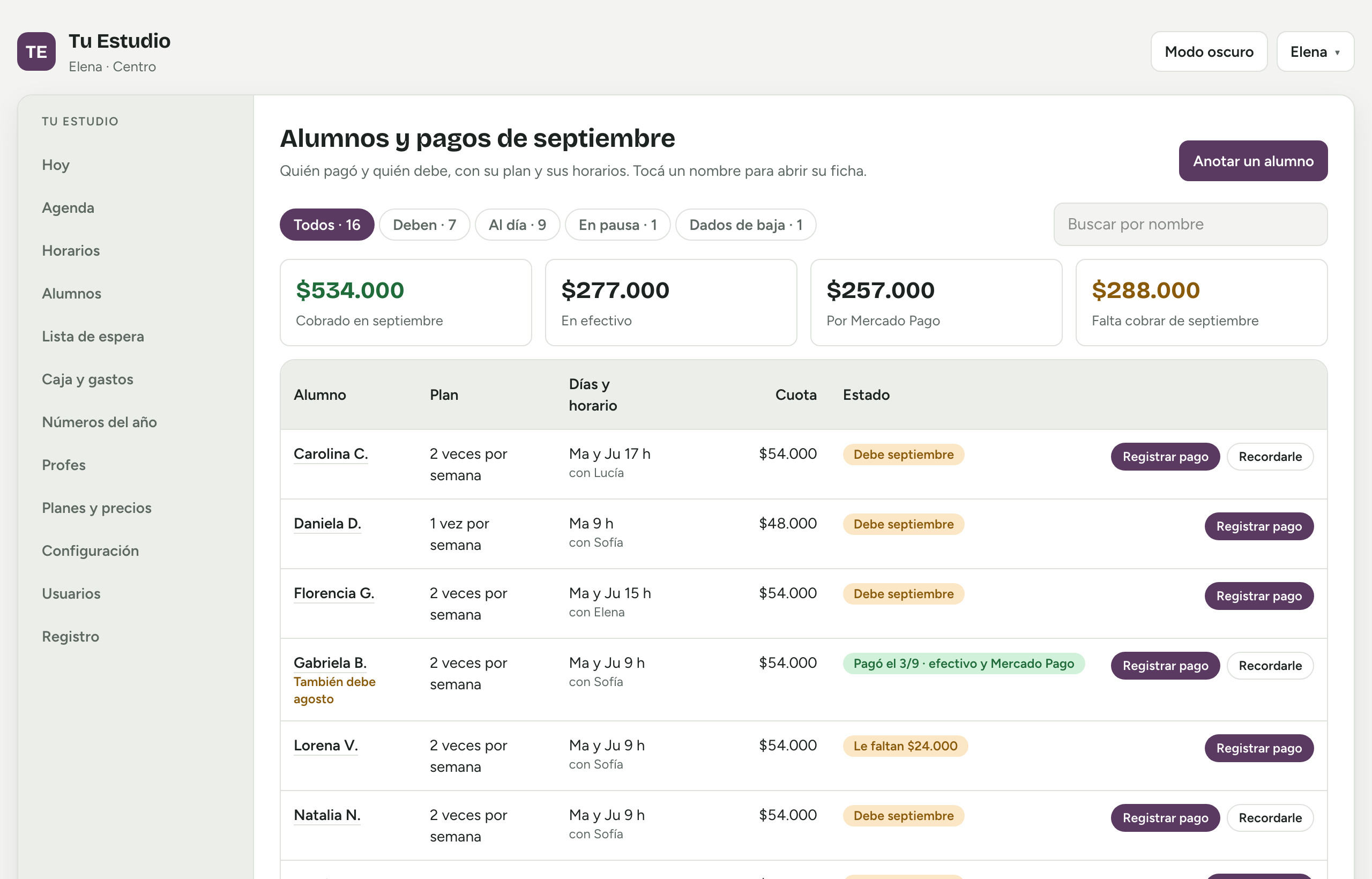Open Registro in the sidebar
1372x879 pixels.
pos(70,636)
